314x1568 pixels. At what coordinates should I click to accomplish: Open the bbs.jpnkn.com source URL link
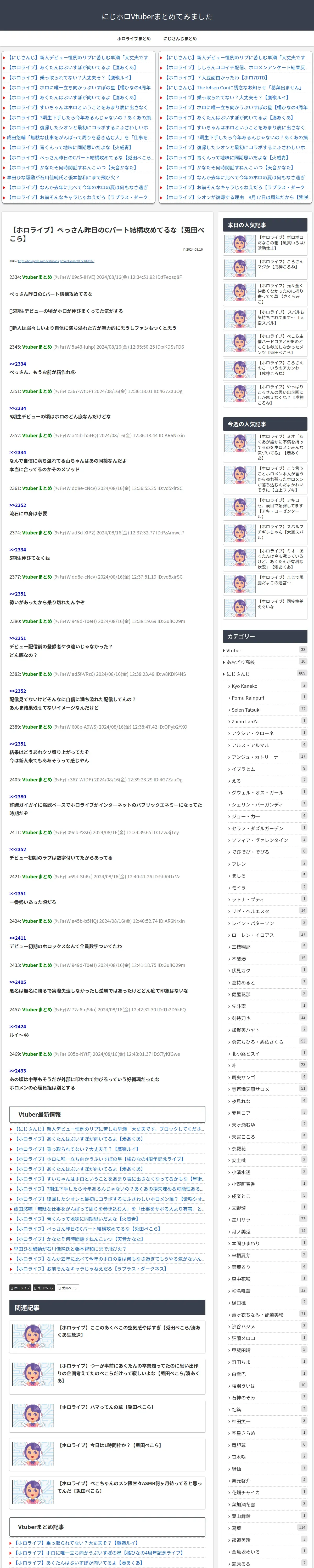56,261
